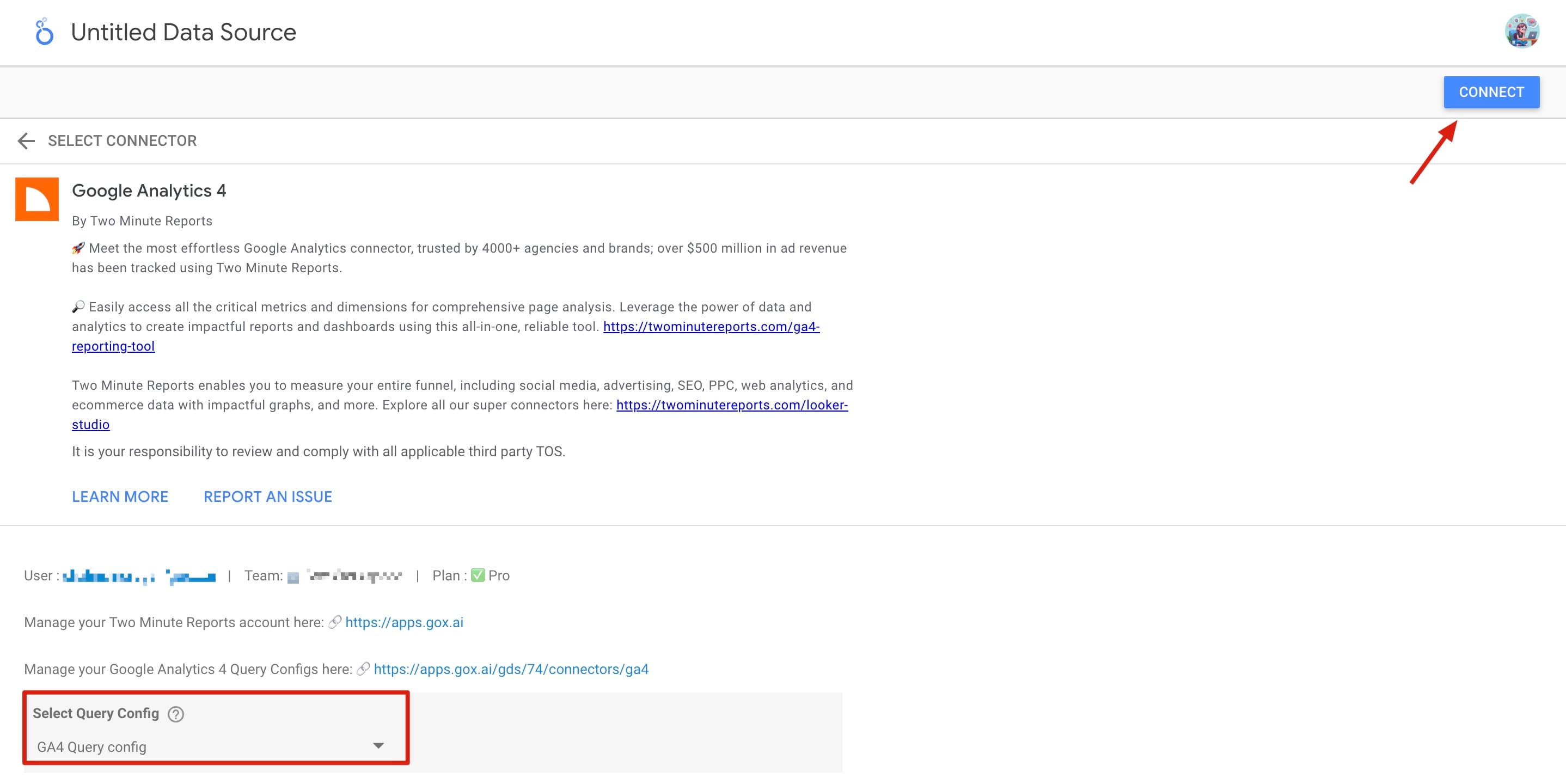Click the green checkmark Pro plan badge
Image resolution: width=1566 pixels, height=784 pixels.
click(478, 575)
